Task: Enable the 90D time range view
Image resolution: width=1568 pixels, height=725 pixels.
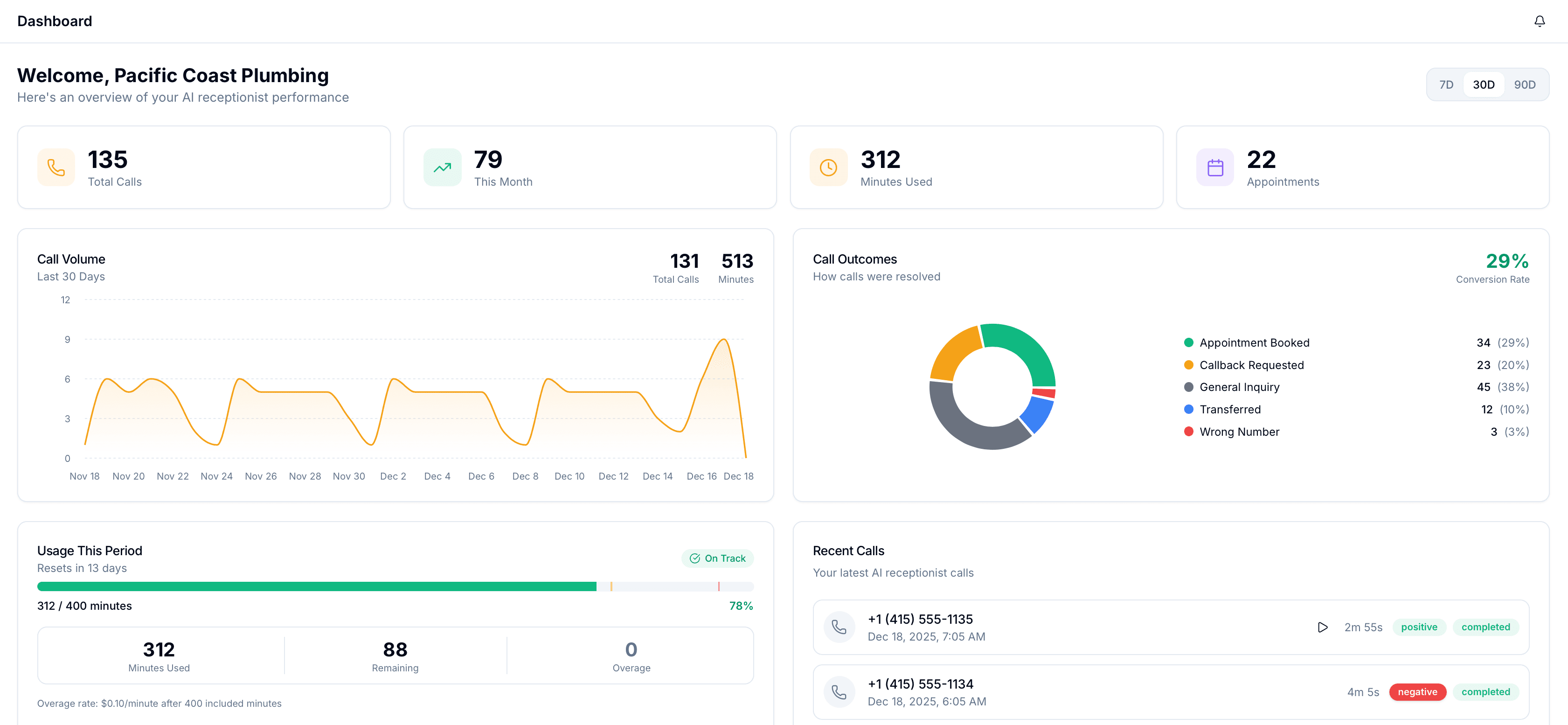Action: point(1526,84)
